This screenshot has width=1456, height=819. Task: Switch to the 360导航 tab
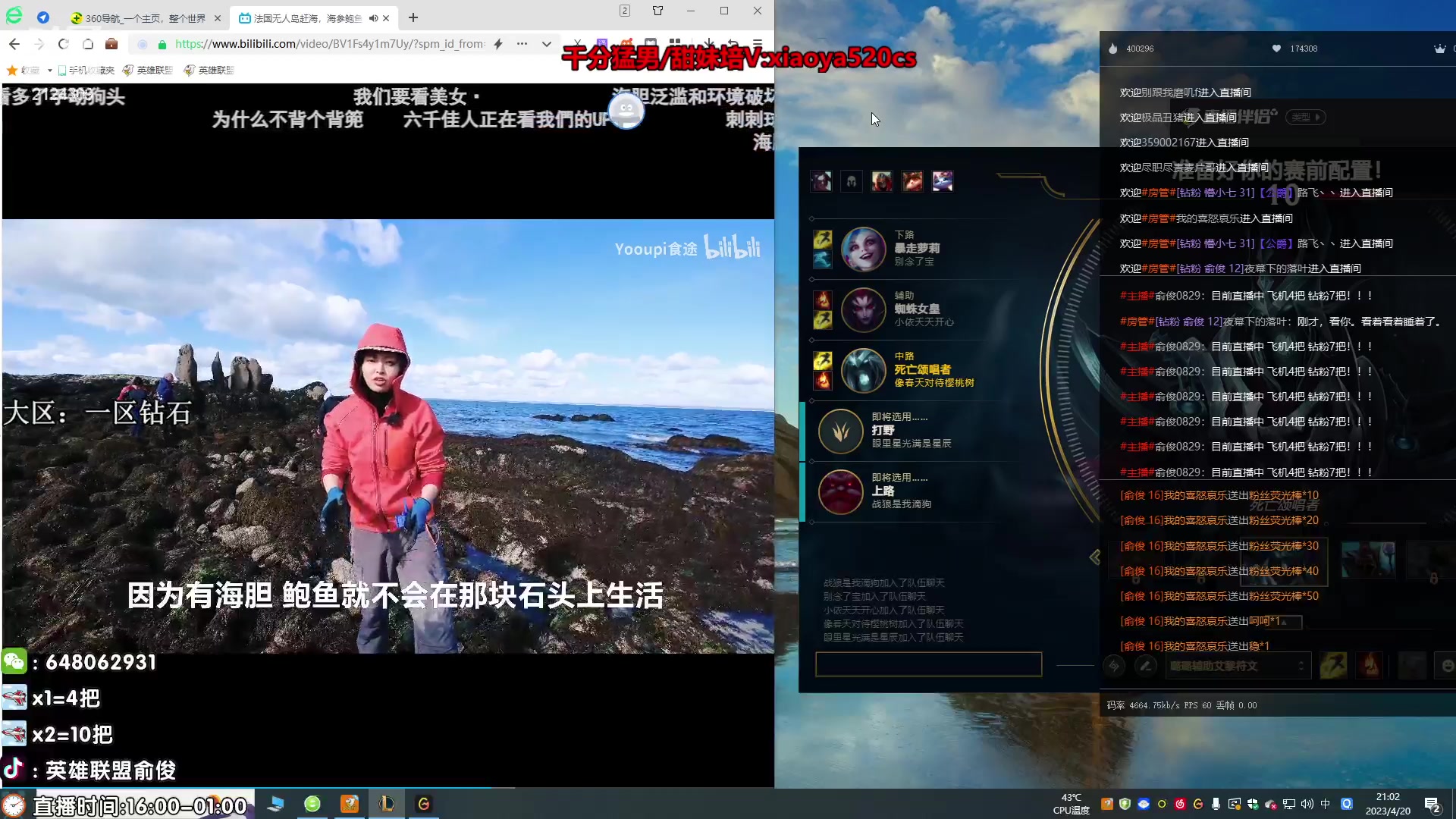click(x=144, y=18)
